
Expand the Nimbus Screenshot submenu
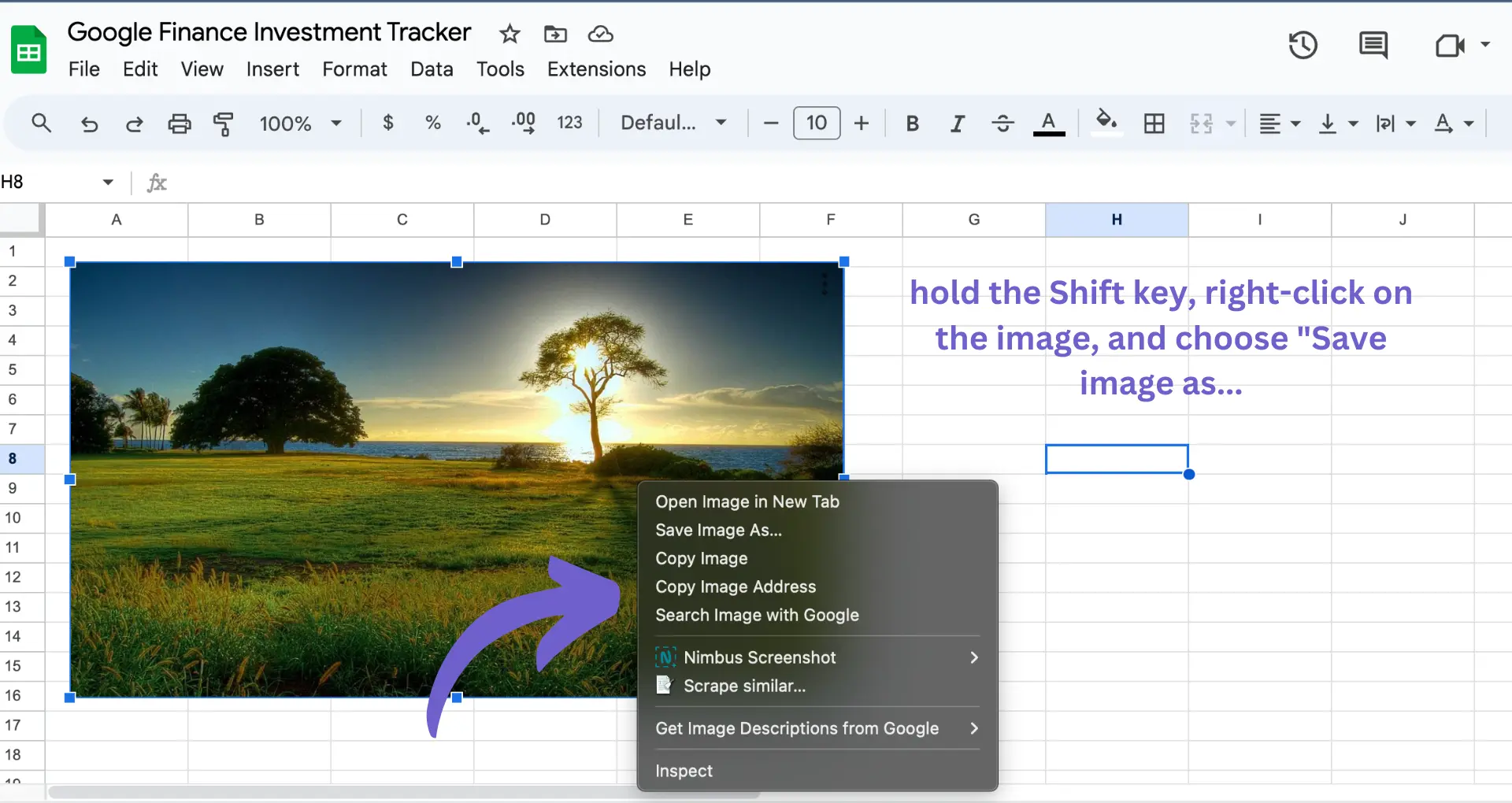pos(817,657)
